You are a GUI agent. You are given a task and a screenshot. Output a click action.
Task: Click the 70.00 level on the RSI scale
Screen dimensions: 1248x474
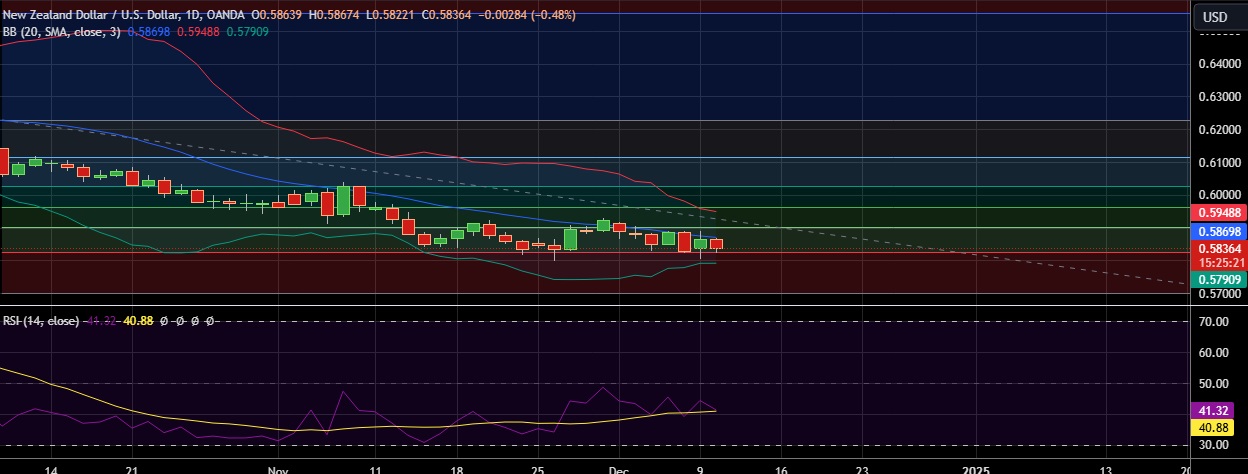pyautogui.click(x=1213, y=322)
